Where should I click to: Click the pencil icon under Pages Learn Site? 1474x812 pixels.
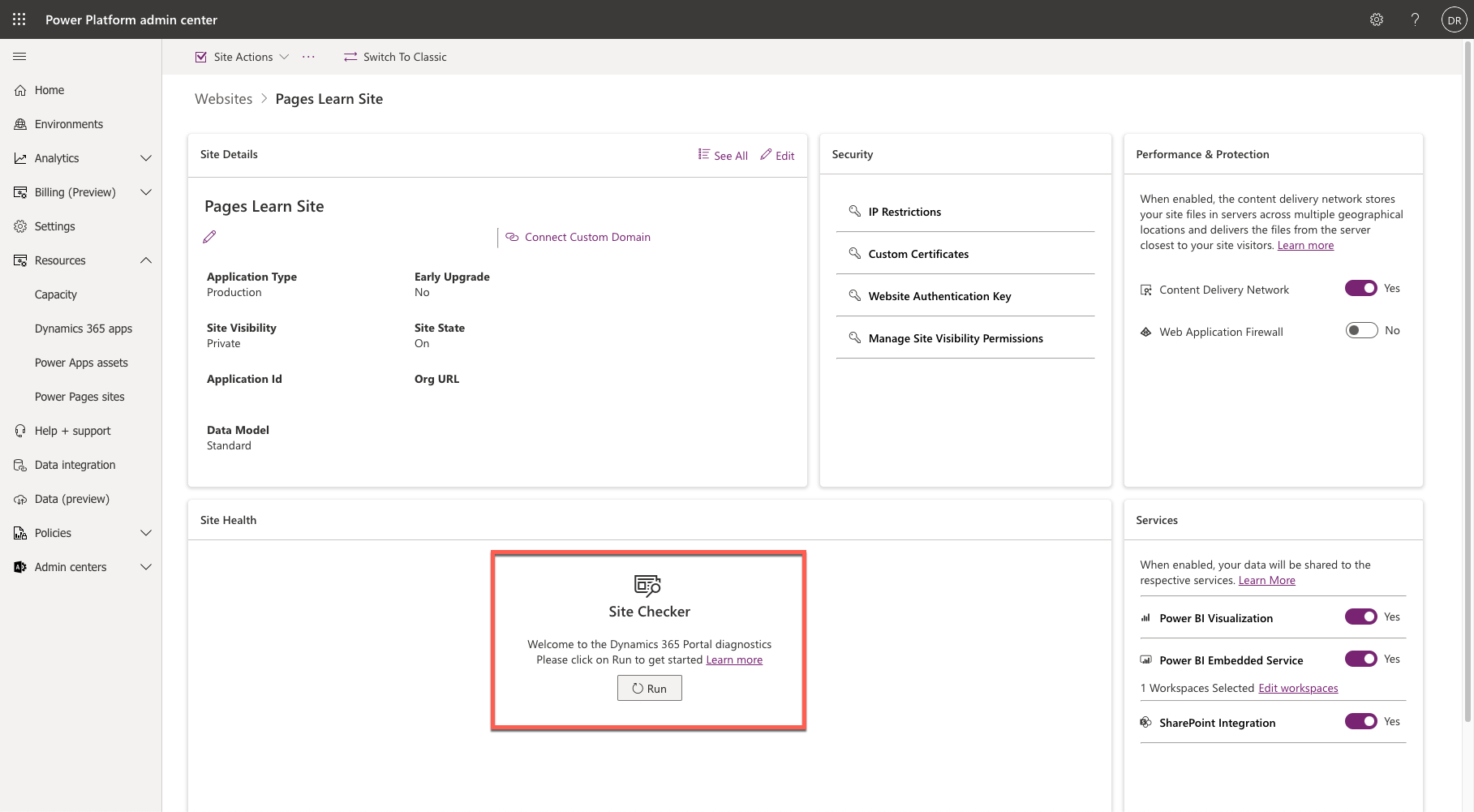pos(209,237)
